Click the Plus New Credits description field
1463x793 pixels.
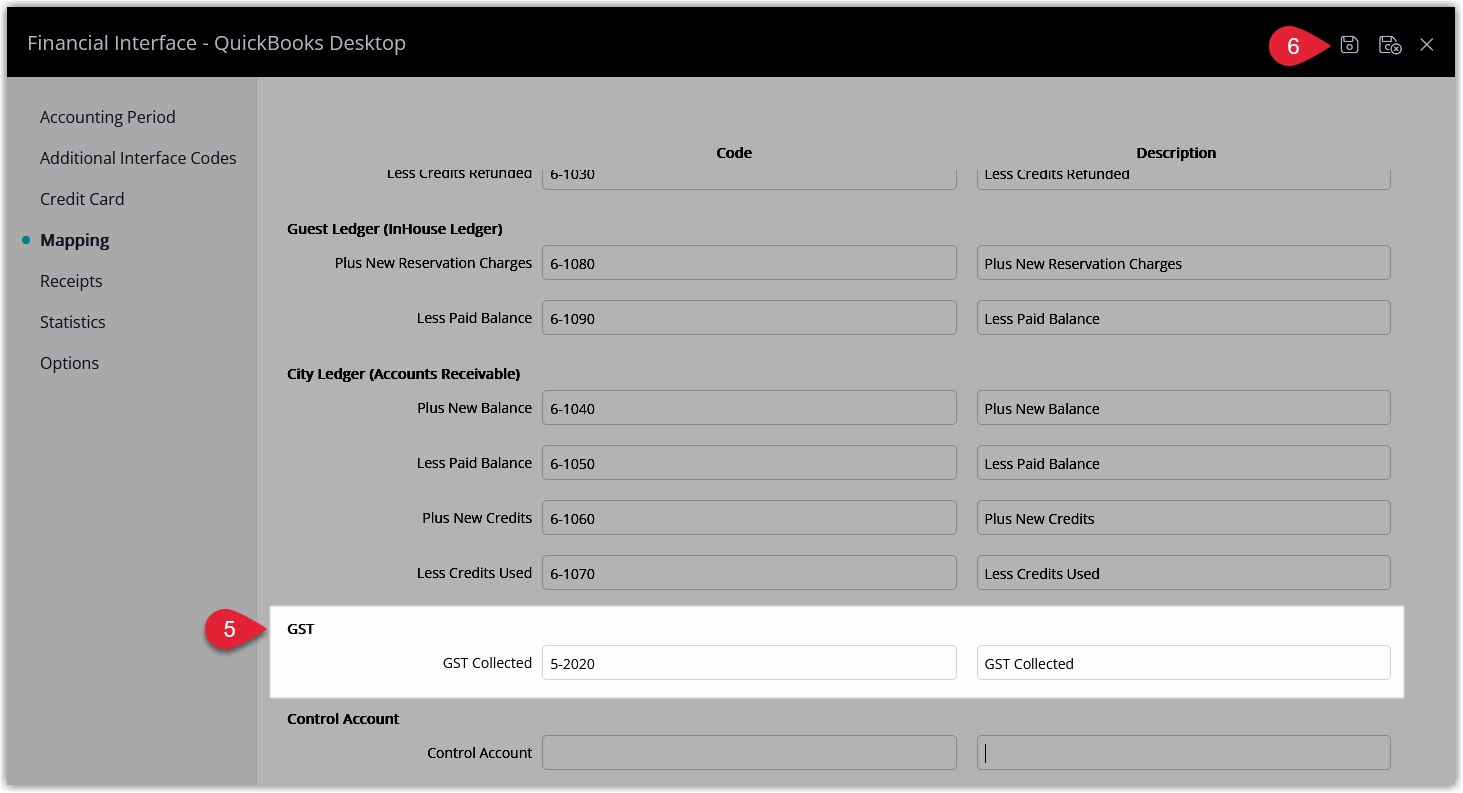click(1183, 518)
